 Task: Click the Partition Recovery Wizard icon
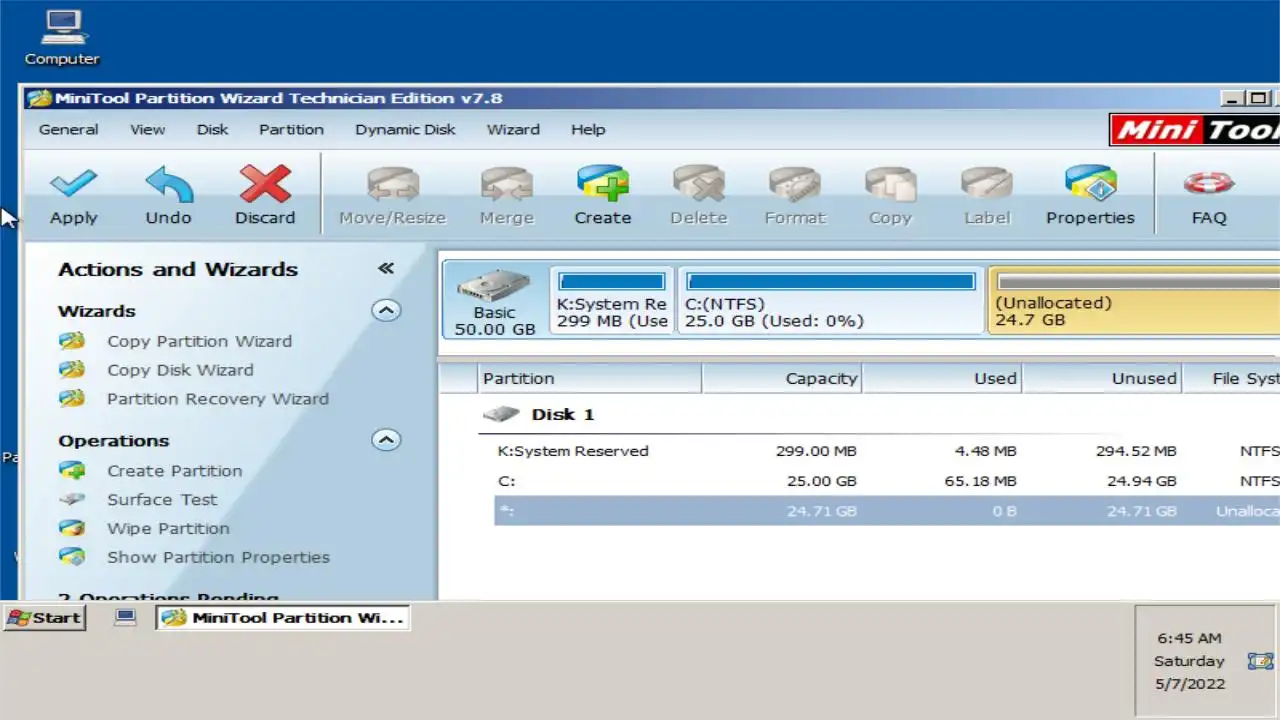[71, 399]
